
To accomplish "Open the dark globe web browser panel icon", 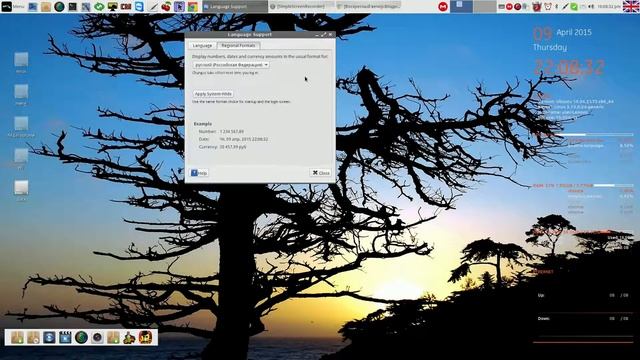I will pos(59,7).
